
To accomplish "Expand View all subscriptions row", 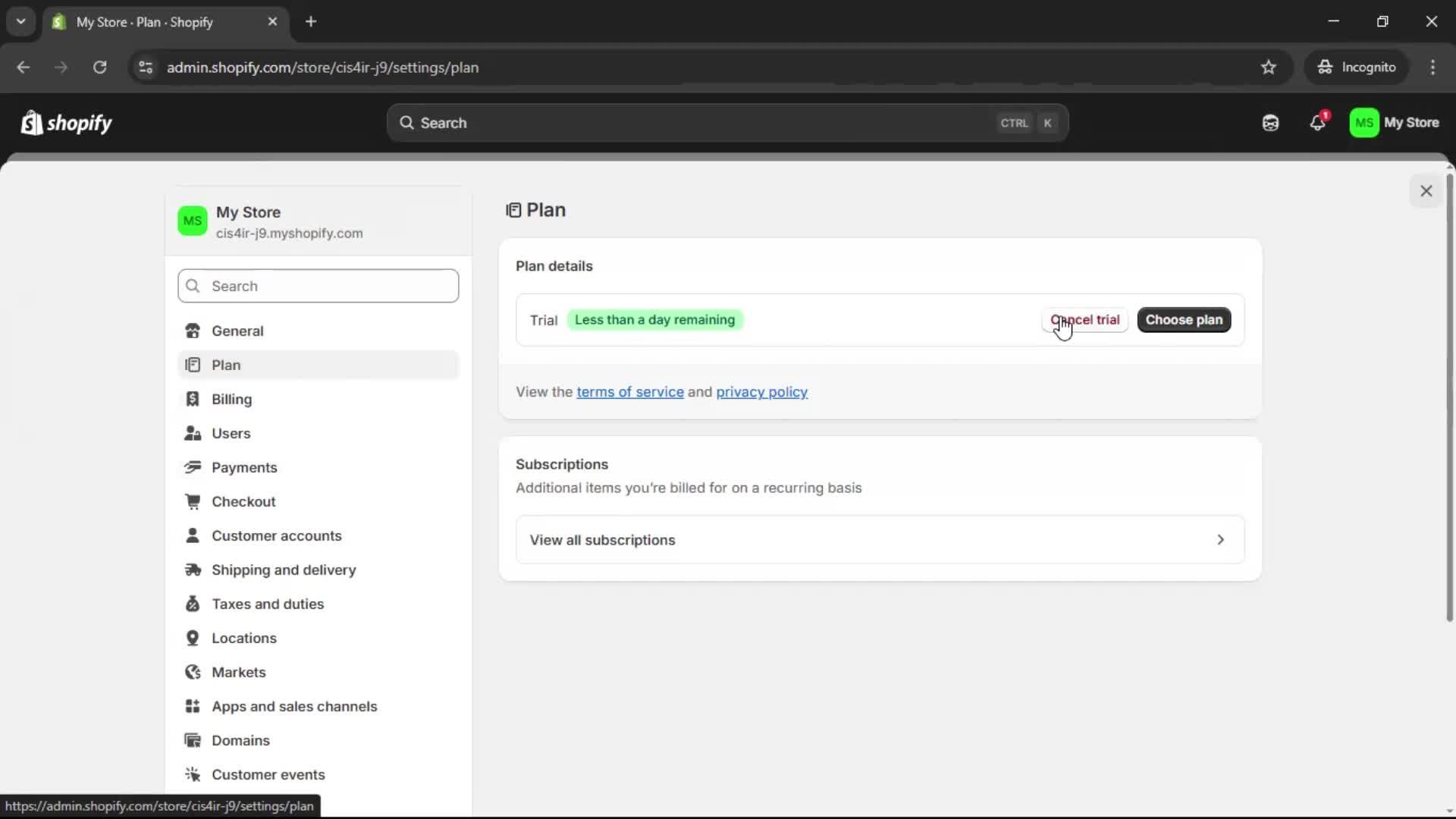I will pyautogui.click(x=880, y=540).
